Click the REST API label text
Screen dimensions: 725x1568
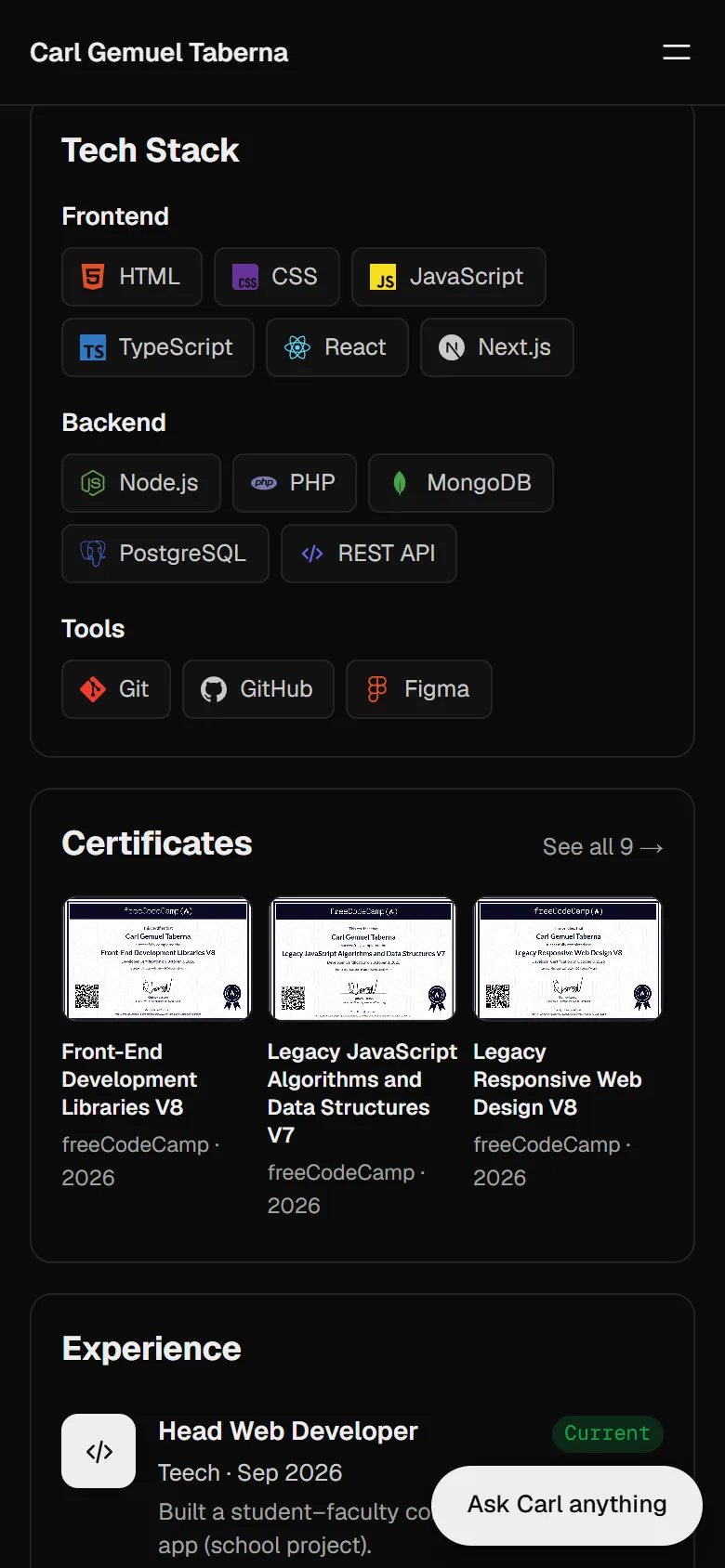[x=387, y=554]
